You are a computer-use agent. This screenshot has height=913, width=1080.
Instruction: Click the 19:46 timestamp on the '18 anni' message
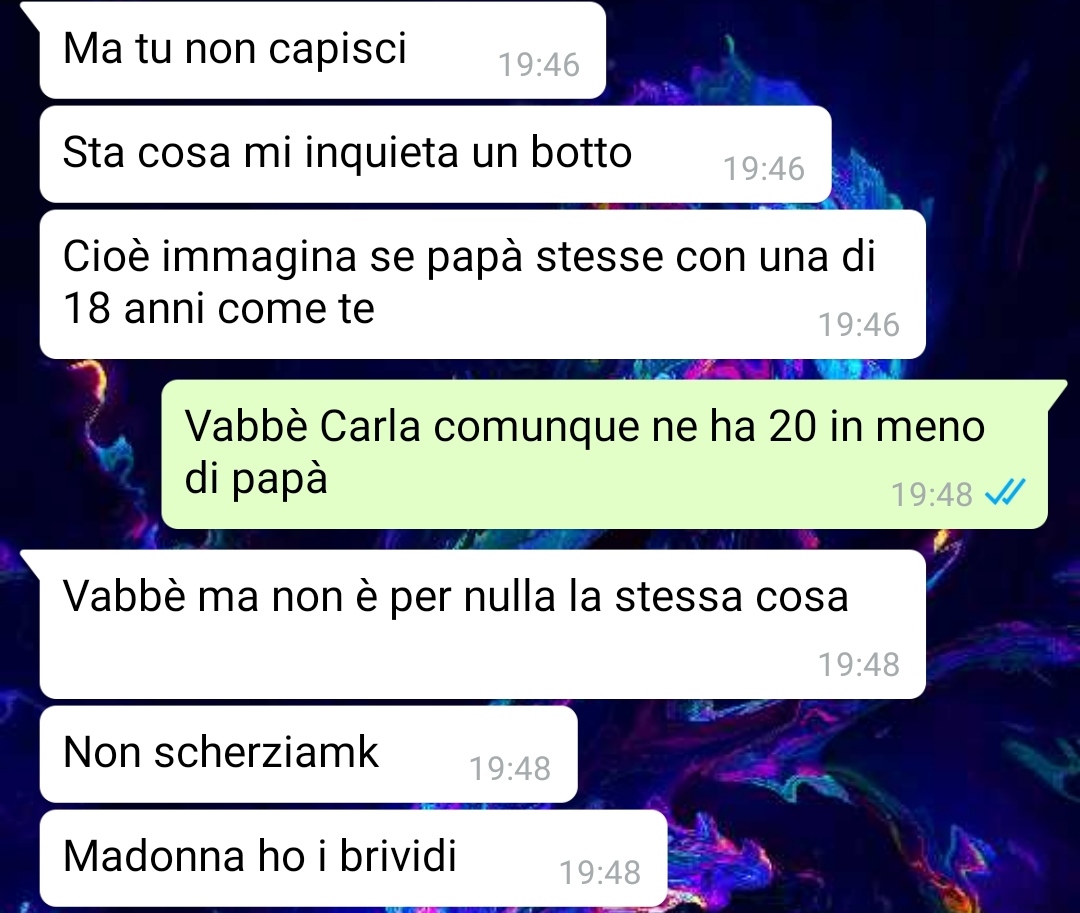[858, 325]
